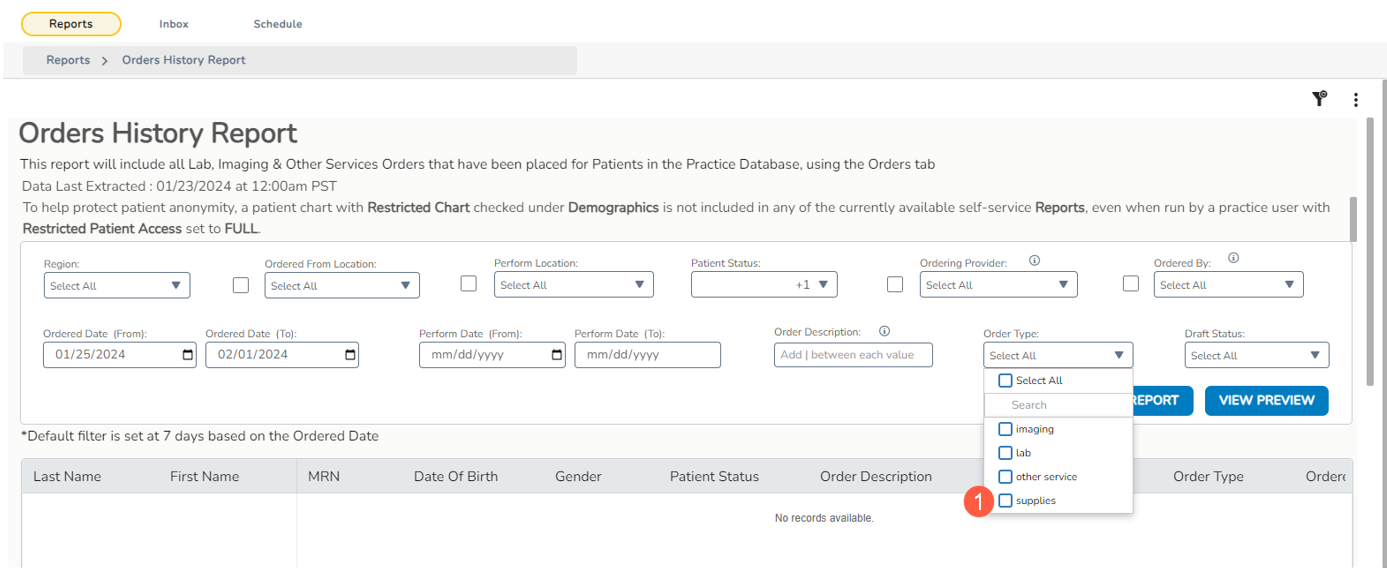The width and height of the screenshot is (1387, 568).
Task: Check the supplies order type checkbox
Action: click(x=1006, y=500)
